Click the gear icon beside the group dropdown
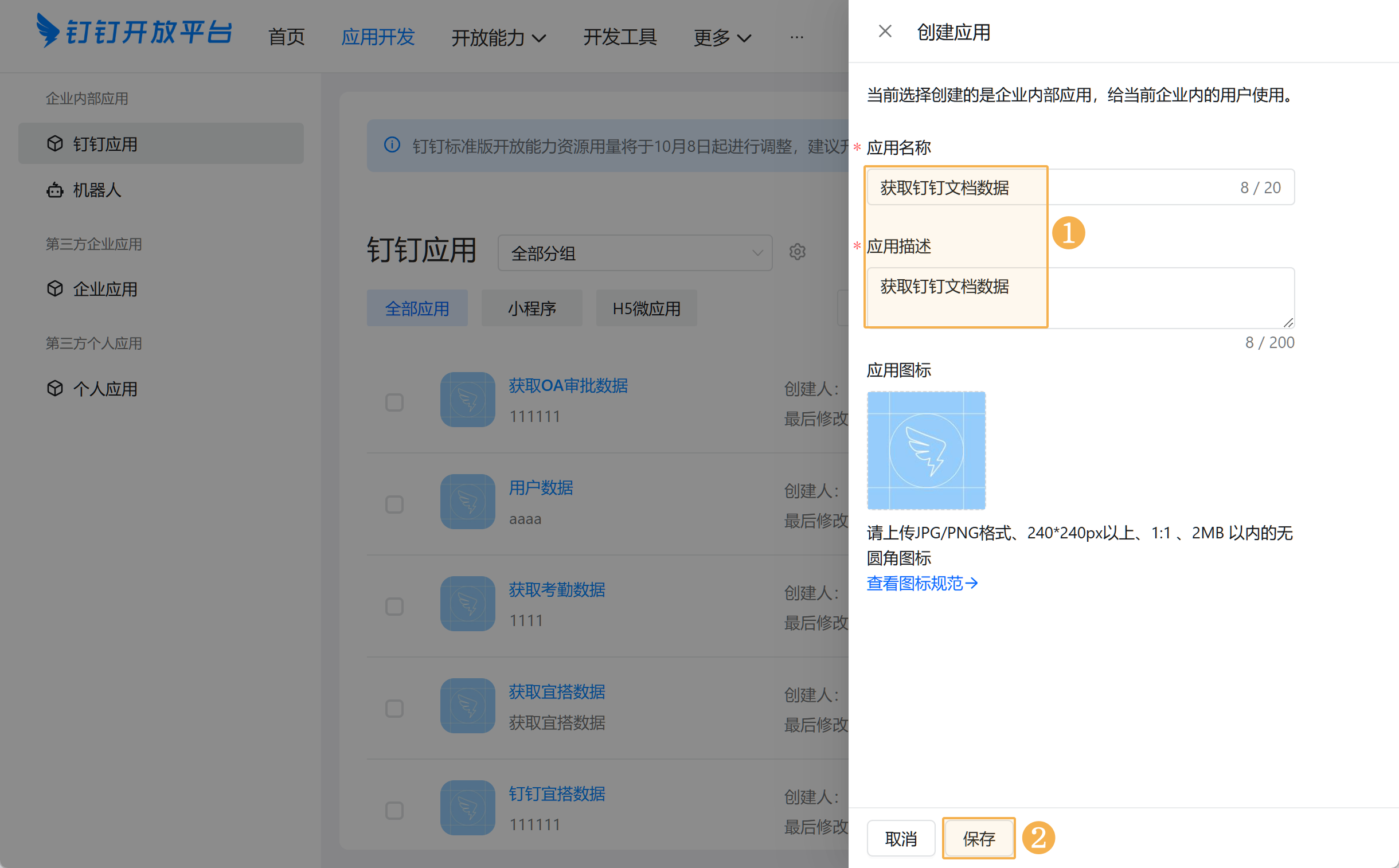Image resolution: width=1399 pixels, height=868 pixels. [797, 252]
